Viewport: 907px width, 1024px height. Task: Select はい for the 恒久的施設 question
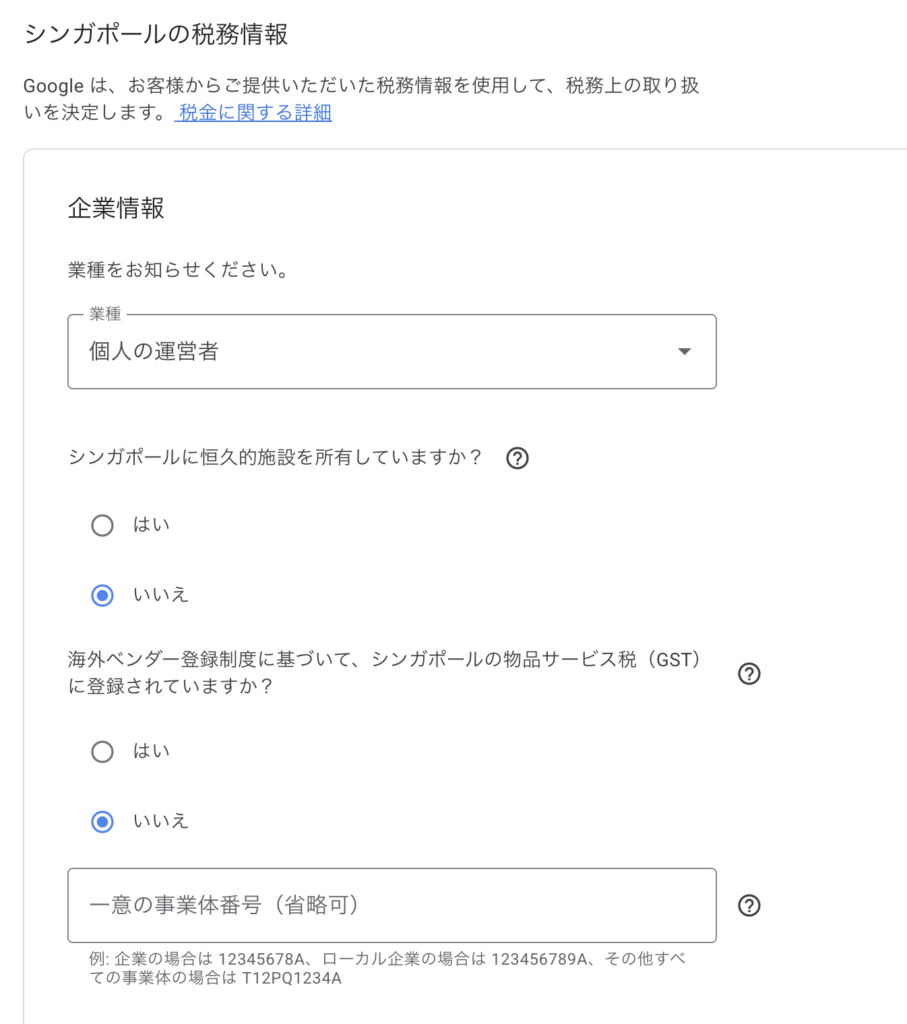click(102, 525)
